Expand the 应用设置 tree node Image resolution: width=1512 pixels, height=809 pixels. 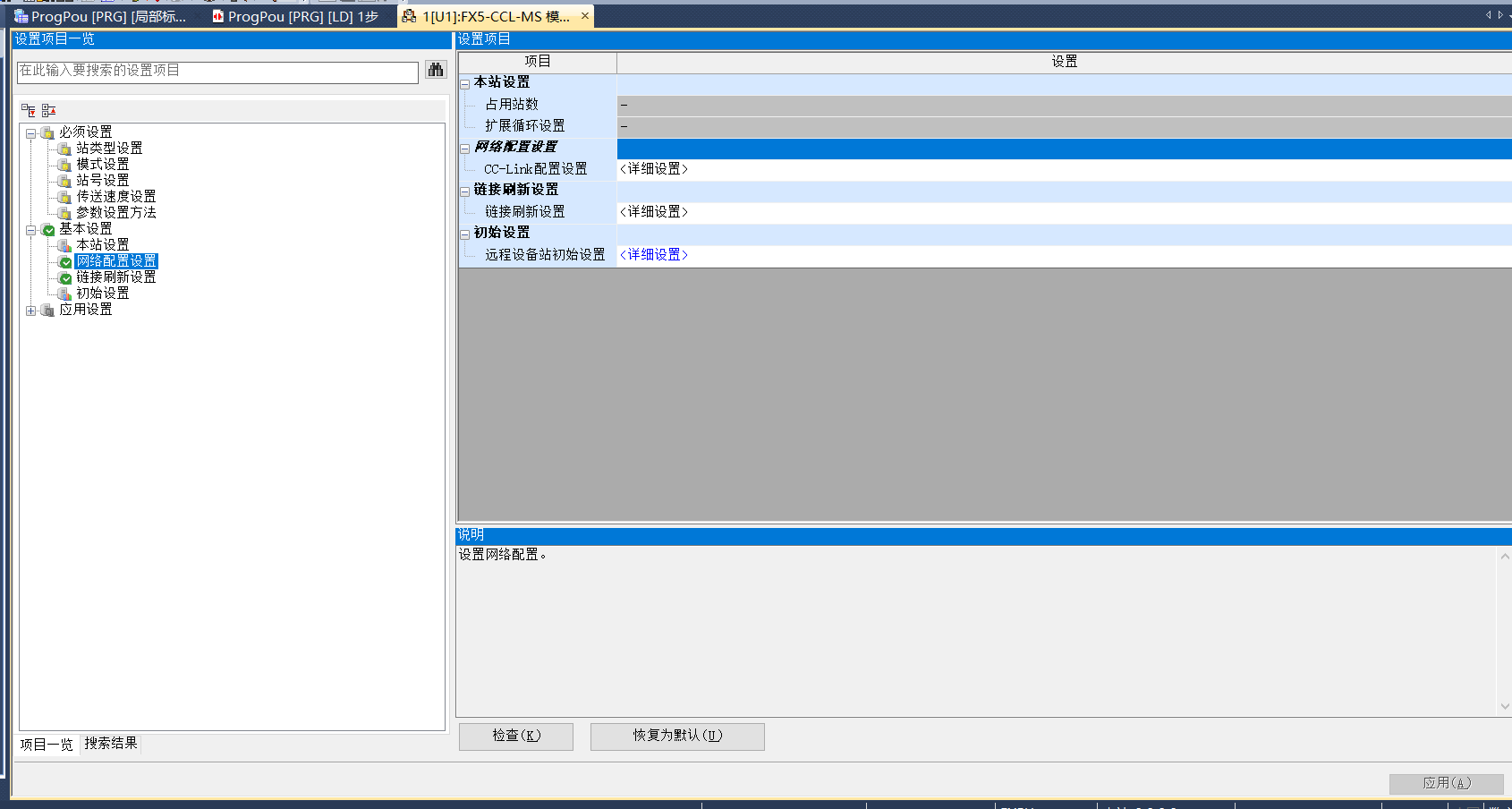click(31, 311)
